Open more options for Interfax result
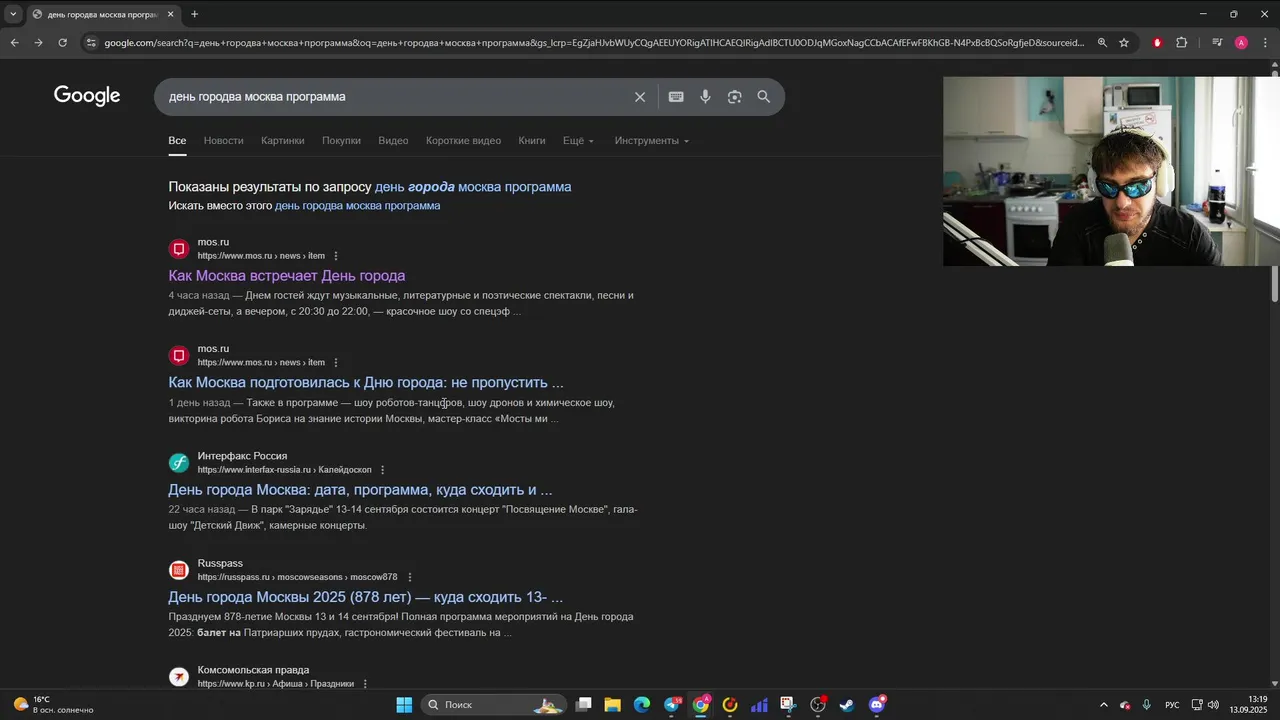The image size is (1280, 720). 382,470
